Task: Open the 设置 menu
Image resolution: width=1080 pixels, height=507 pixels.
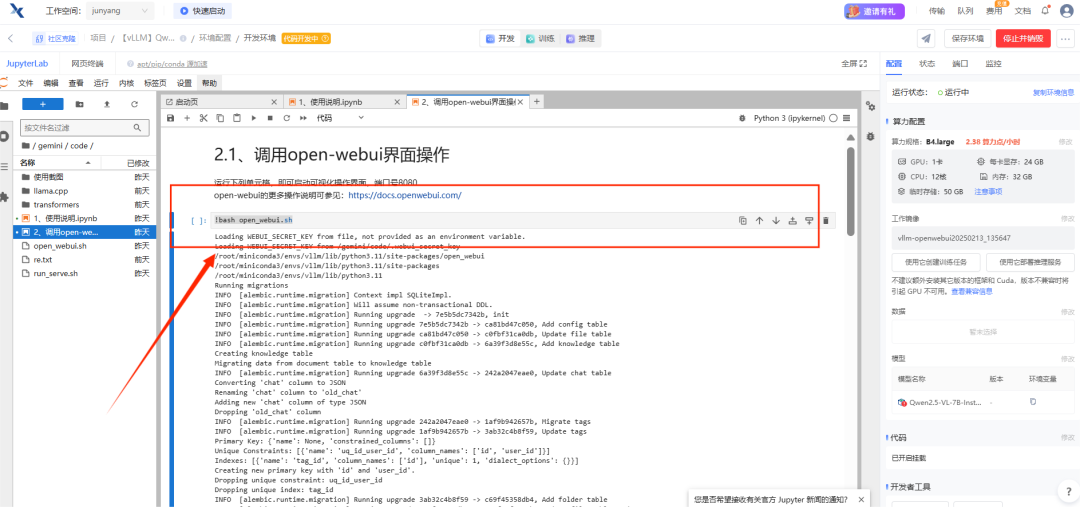Action: point(184,83)
